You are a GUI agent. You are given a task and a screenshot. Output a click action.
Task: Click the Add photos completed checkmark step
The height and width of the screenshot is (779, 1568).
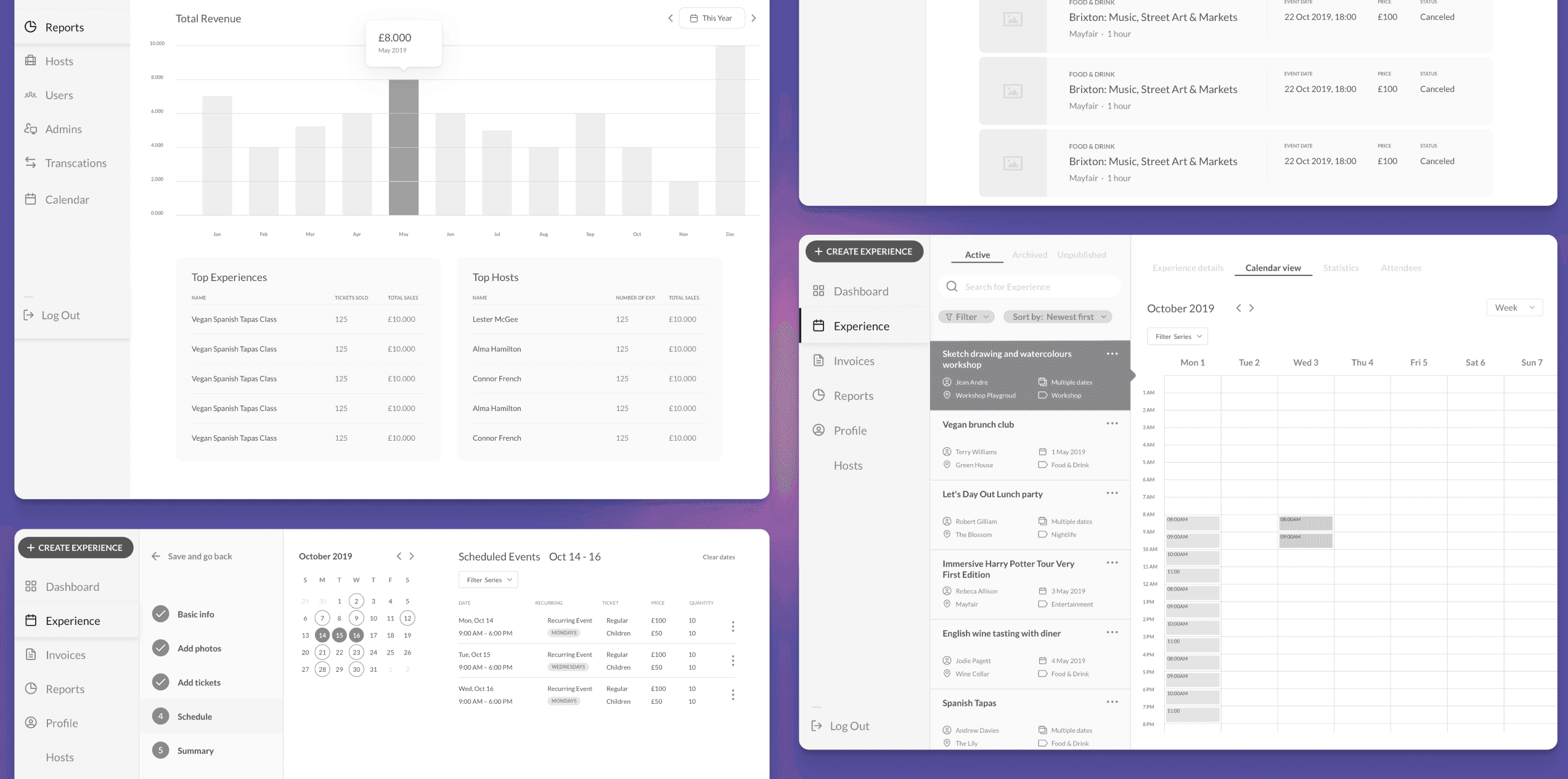(x=160, y=648)
